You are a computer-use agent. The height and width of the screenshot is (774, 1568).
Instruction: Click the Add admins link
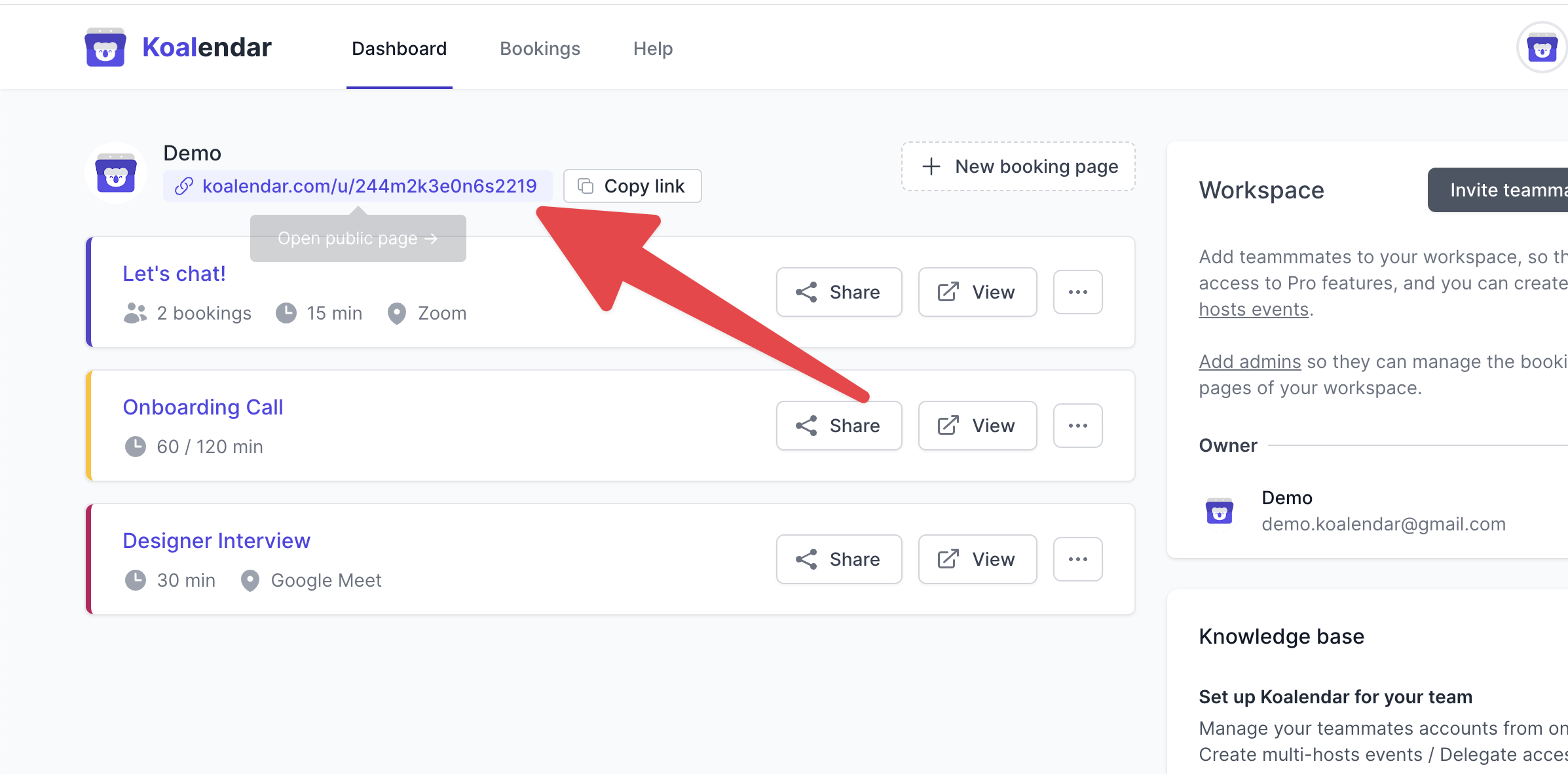pyautogui.click(x=1250, y=361)
